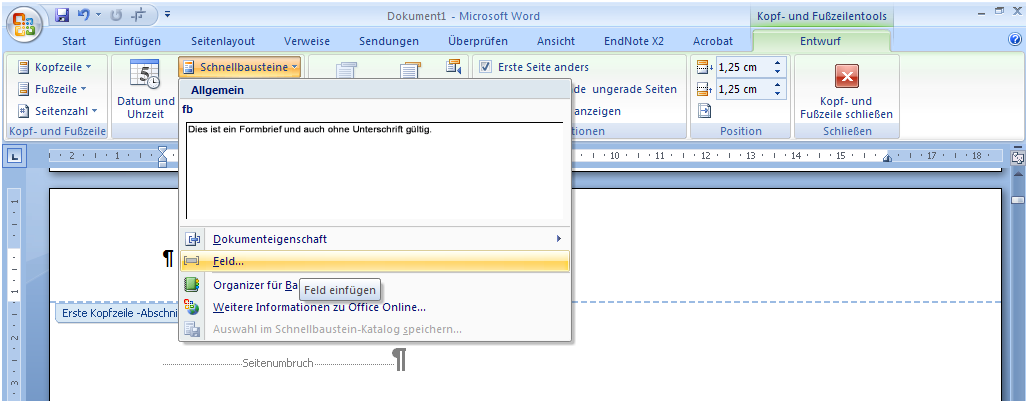This screenshot has height=401, width=1028.
Task: Open Word help question mark
Action: tap(1015, 40)
